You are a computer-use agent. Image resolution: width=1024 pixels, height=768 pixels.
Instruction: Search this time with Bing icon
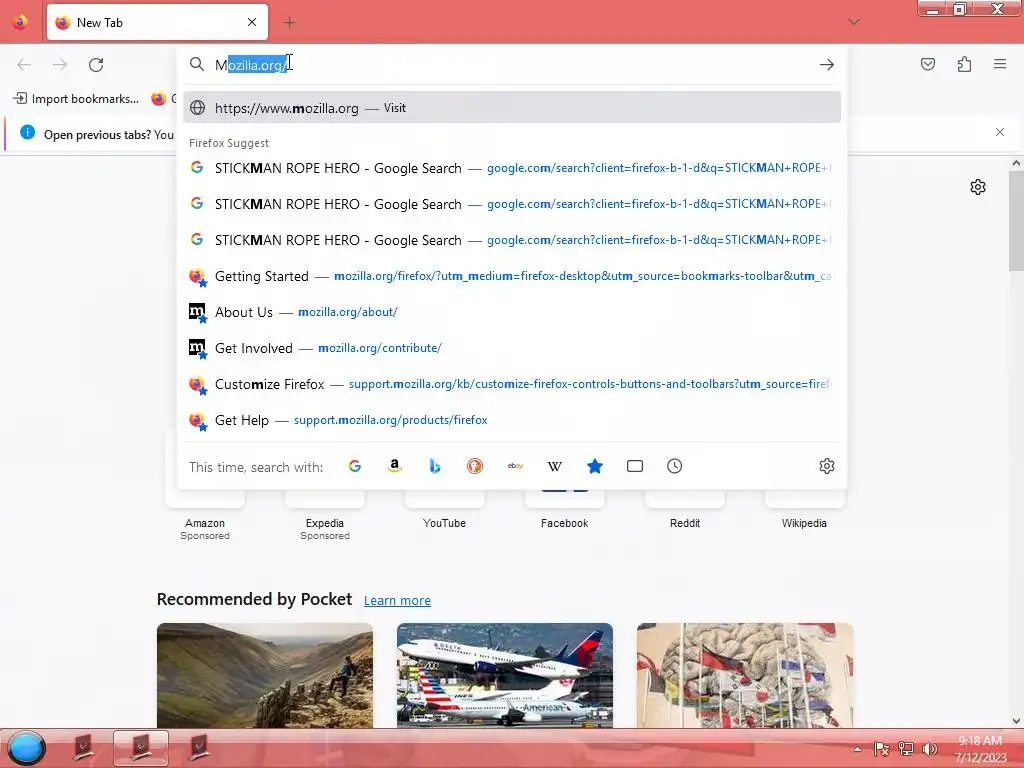click(435, 466)
